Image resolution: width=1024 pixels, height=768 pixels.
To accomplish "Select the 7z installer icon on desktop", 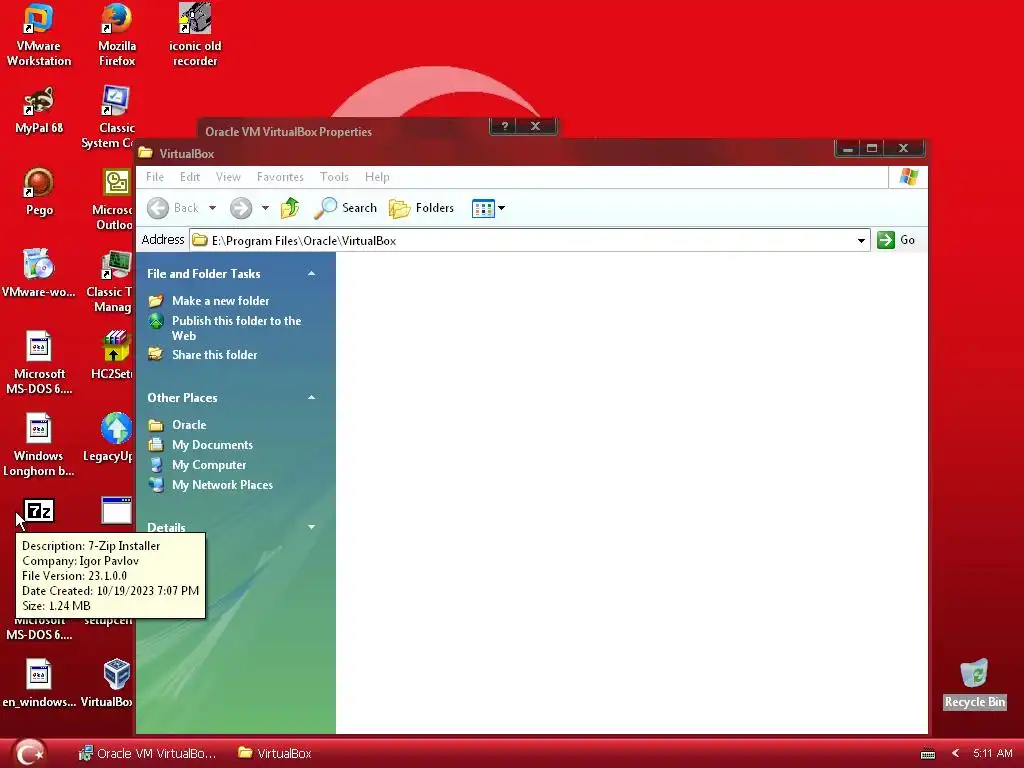I will pos(39,511).
